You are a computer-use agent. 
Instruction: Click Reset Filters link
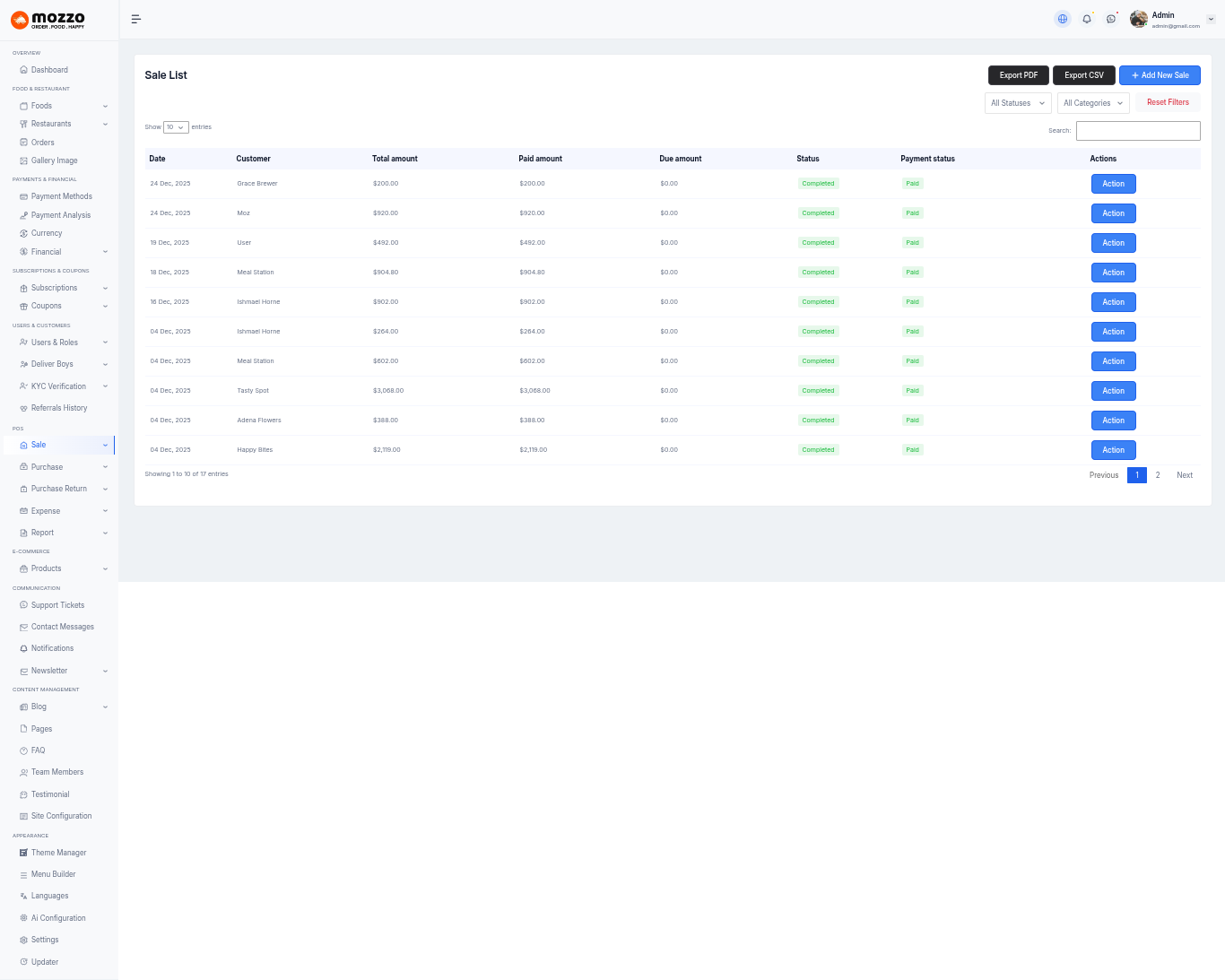coord(1168,102)
